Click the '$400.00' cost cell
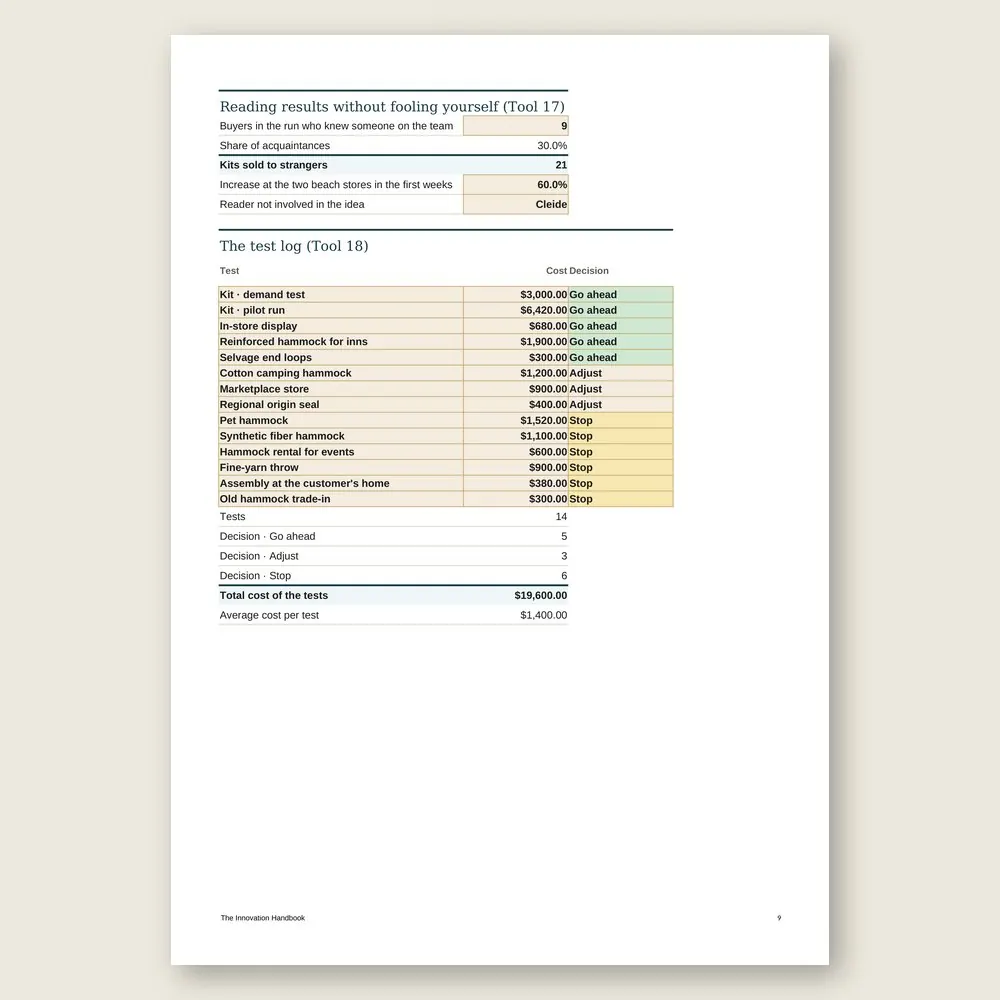Screen dimensions: 1000x1000 point(515,404)
